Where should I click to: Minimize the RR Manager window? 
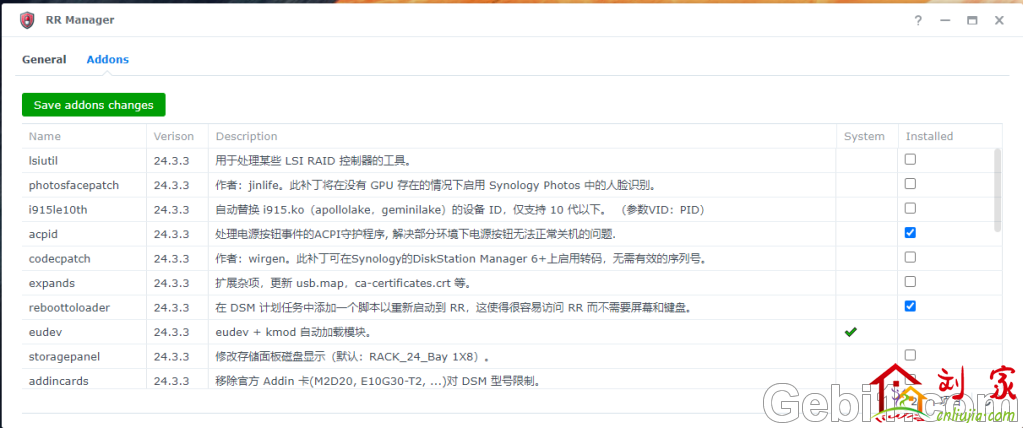coord(943,20)
